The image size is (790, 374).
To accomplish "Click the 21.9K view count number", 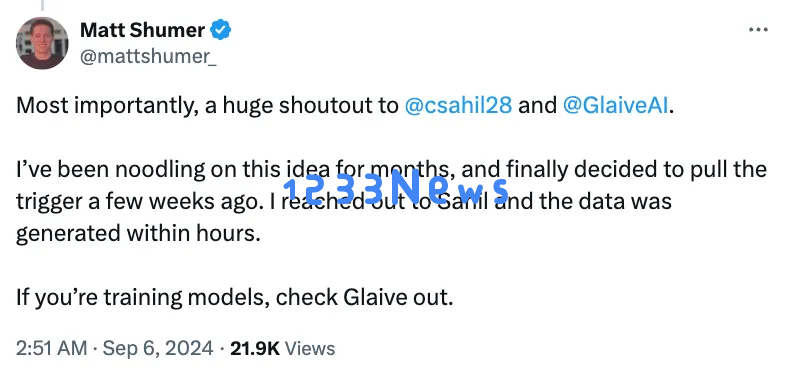I will click(254, 348).
